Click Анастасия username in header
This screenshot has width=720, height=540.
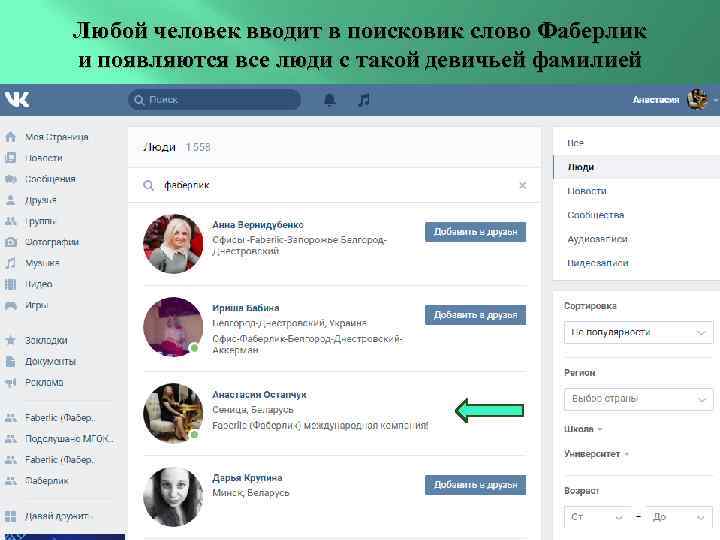[656, 100]
